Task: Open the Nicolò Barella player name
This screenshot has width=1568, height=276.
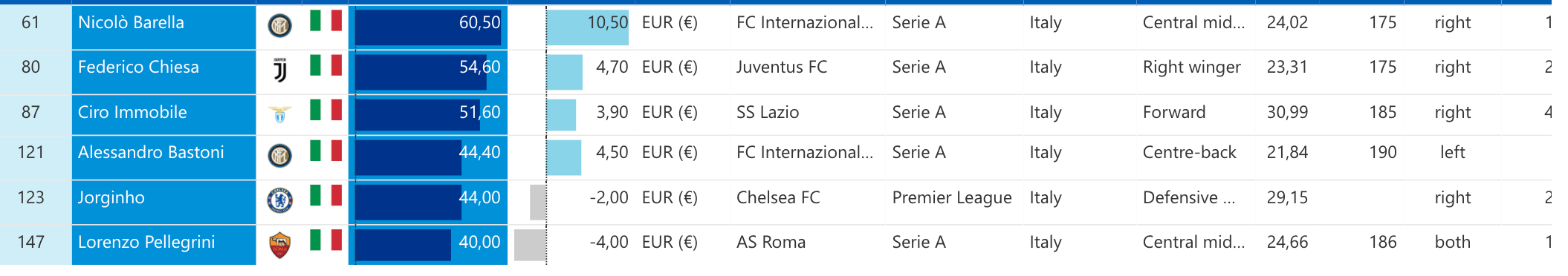Action: [131, 23]
